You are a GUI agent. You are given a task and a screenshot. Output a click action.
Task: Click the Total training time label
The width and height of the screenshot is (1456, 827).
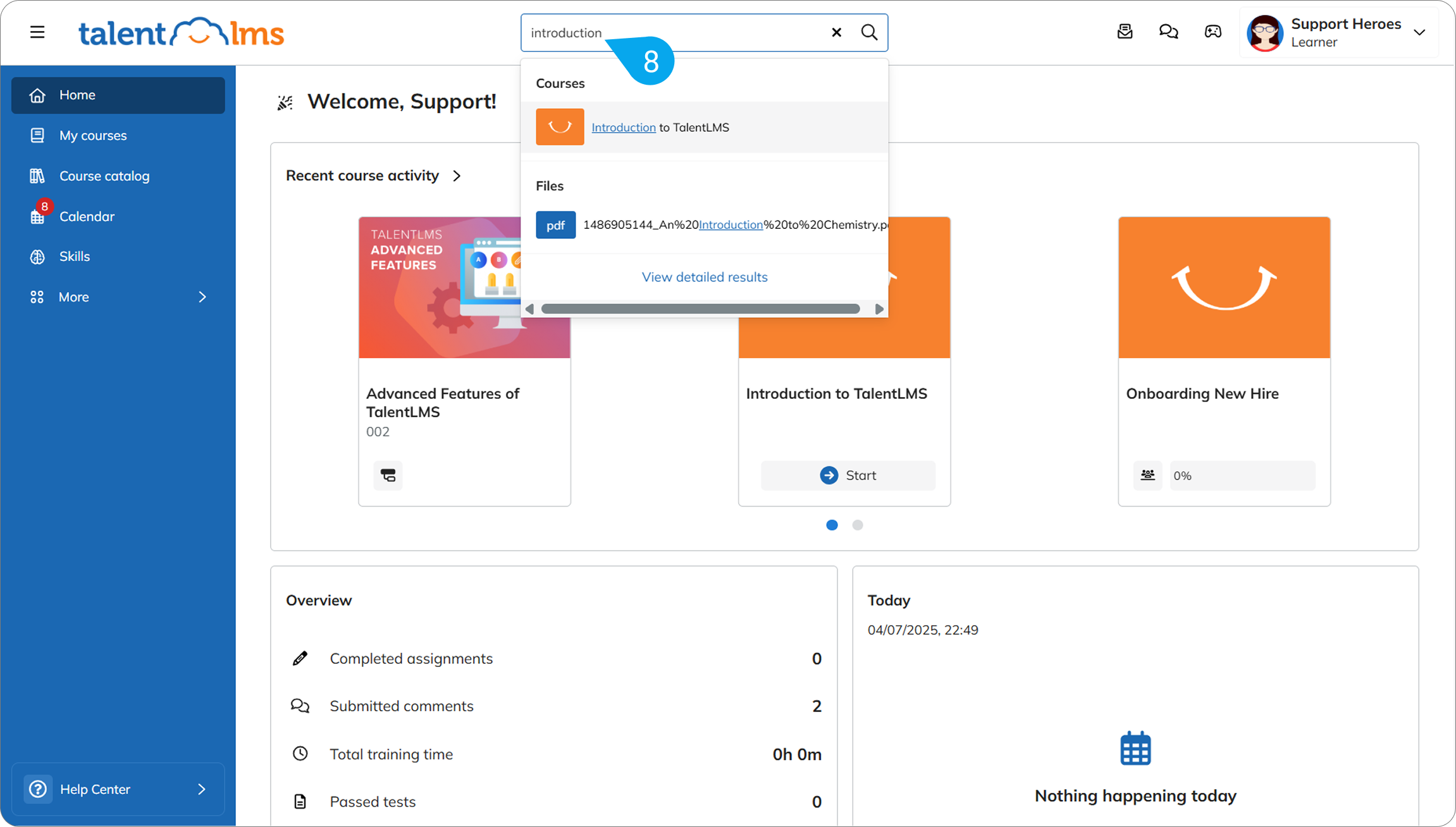pyautogui.click(x=391, y=754)
